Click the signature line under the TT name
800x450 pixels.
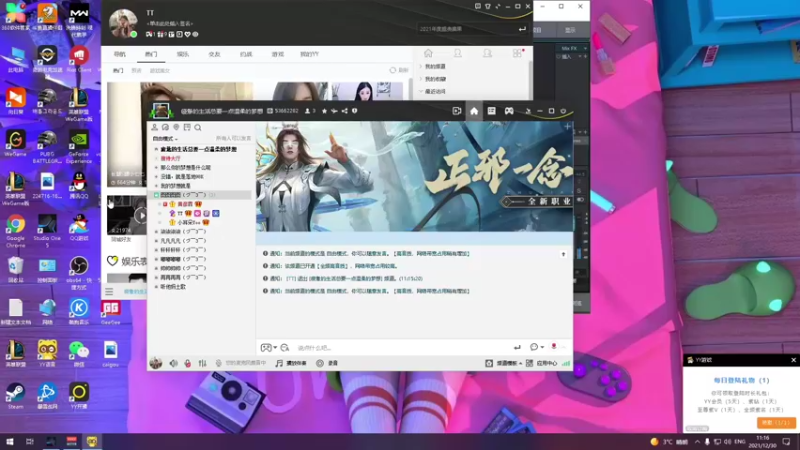point(170,23)
